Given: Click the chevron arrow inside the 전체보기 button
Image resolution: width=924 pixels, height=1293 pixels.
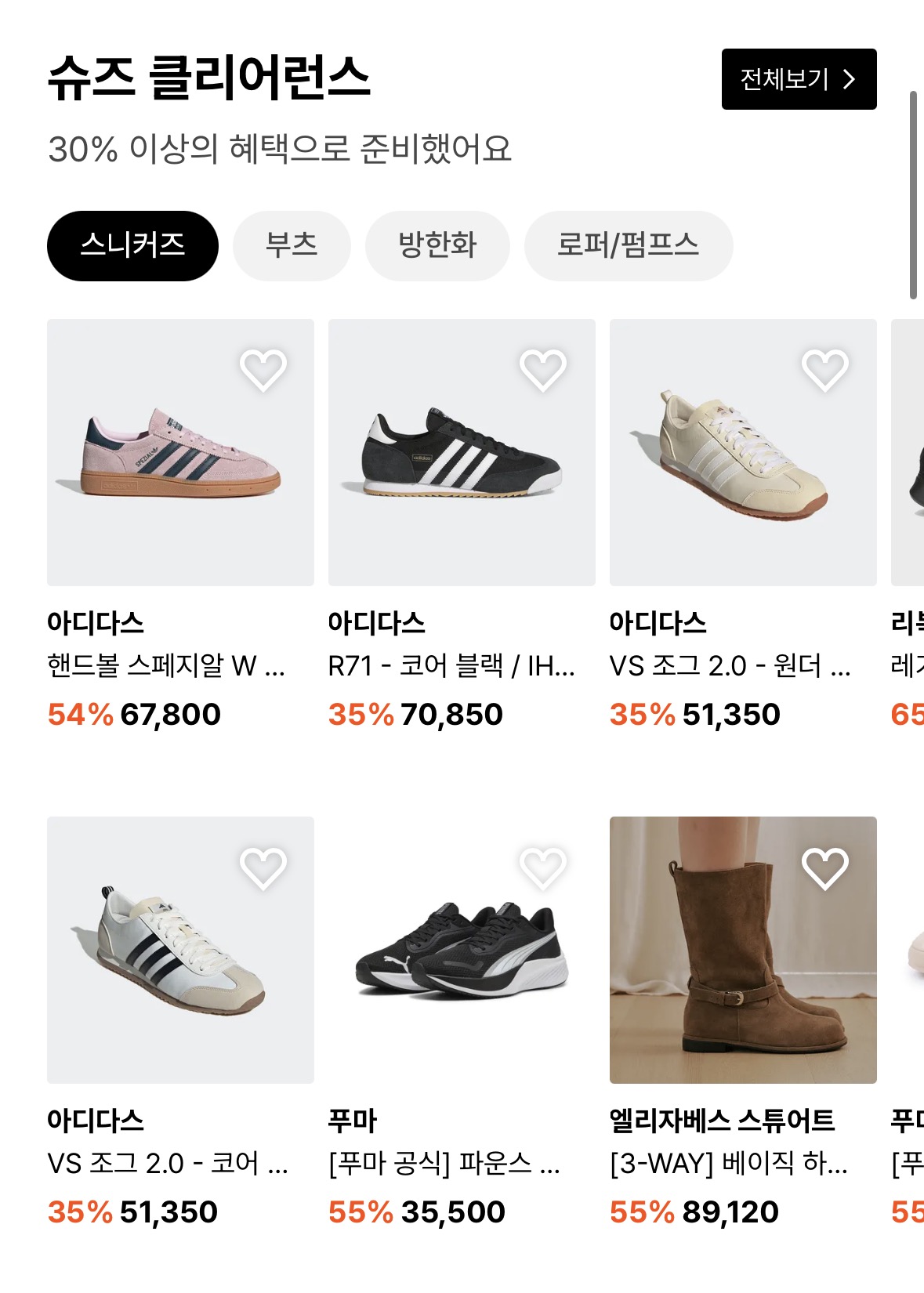Looking at the screenshot, I should 851,79.
